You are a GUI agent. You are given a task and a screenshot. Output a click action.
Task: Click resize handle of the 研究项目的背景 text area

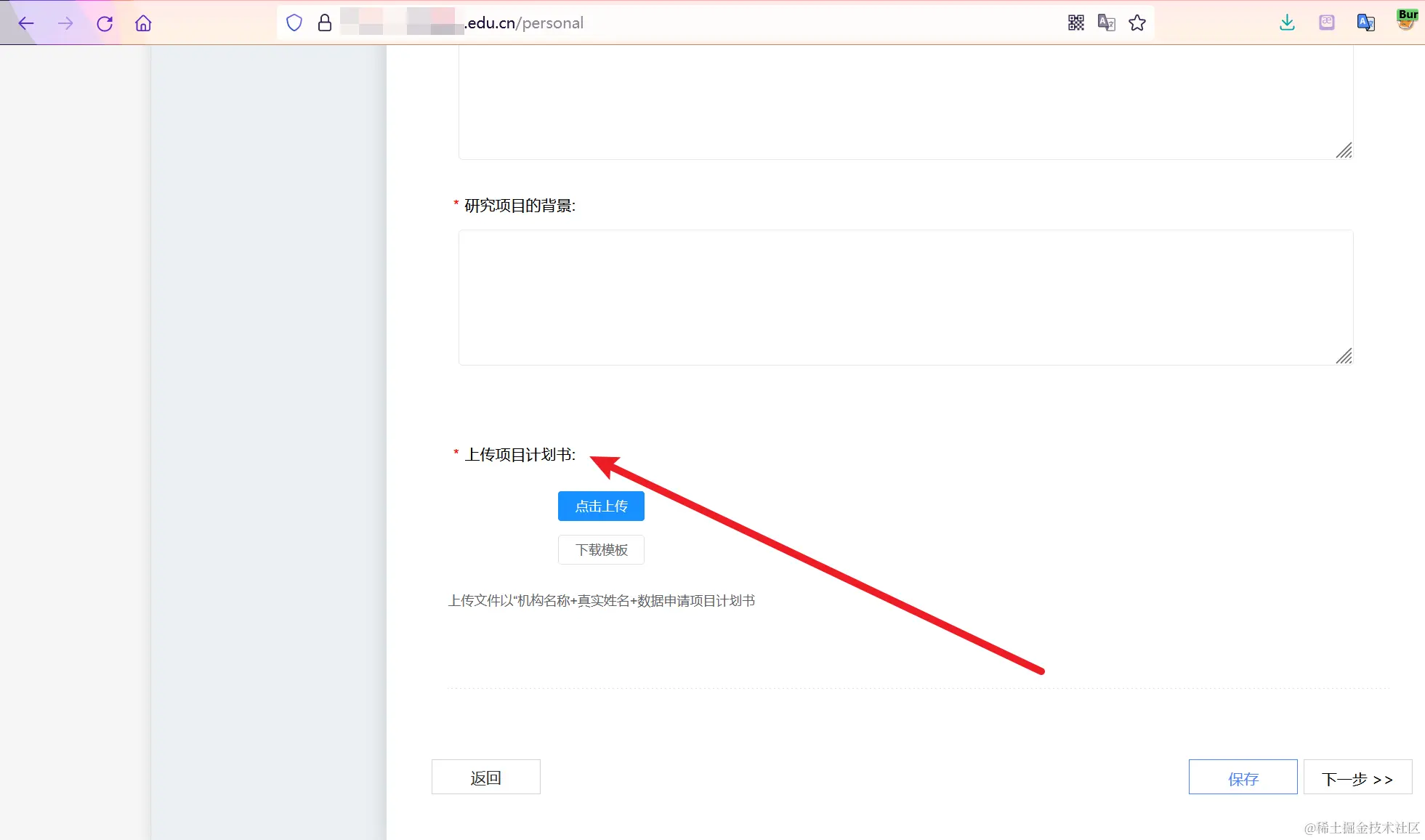(1344, 355)
